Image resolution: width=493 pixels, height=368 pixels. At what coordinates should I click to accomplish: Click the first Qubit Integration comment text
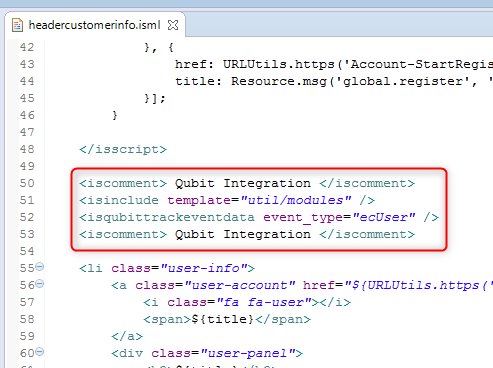click(x=243, y=184)
